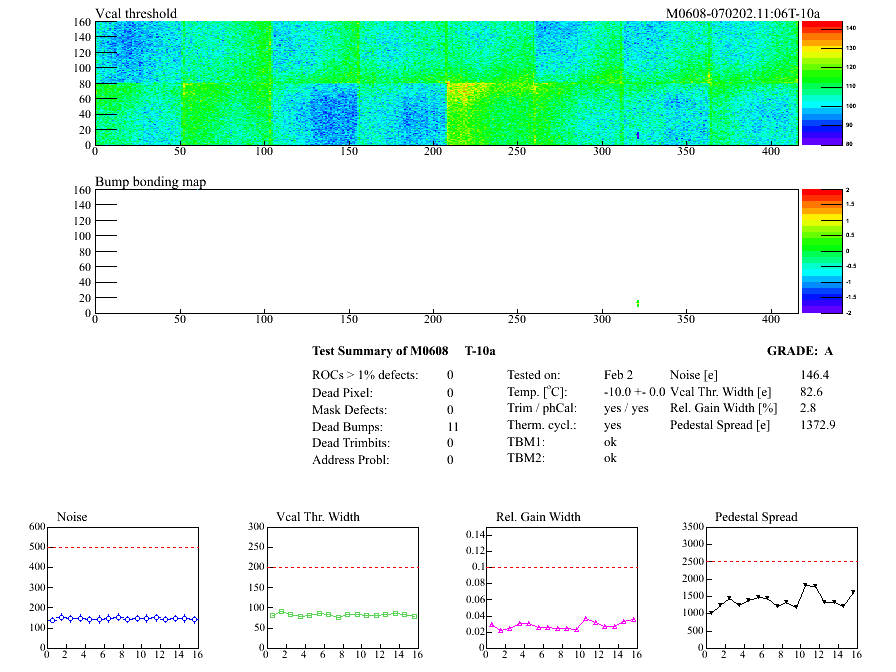Click the Pedestal Spread [e] value 1372.9

818,426
